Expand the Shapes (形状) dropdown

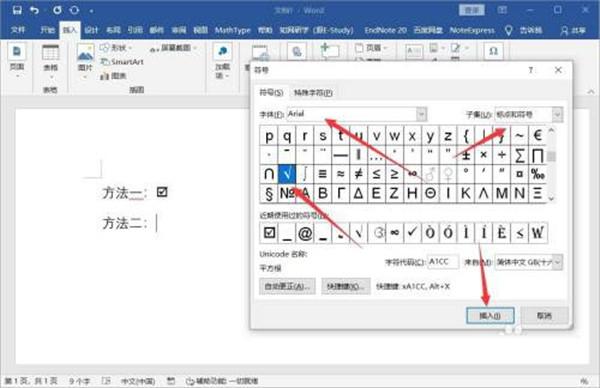pyautogui.click(x=130, y=48)
